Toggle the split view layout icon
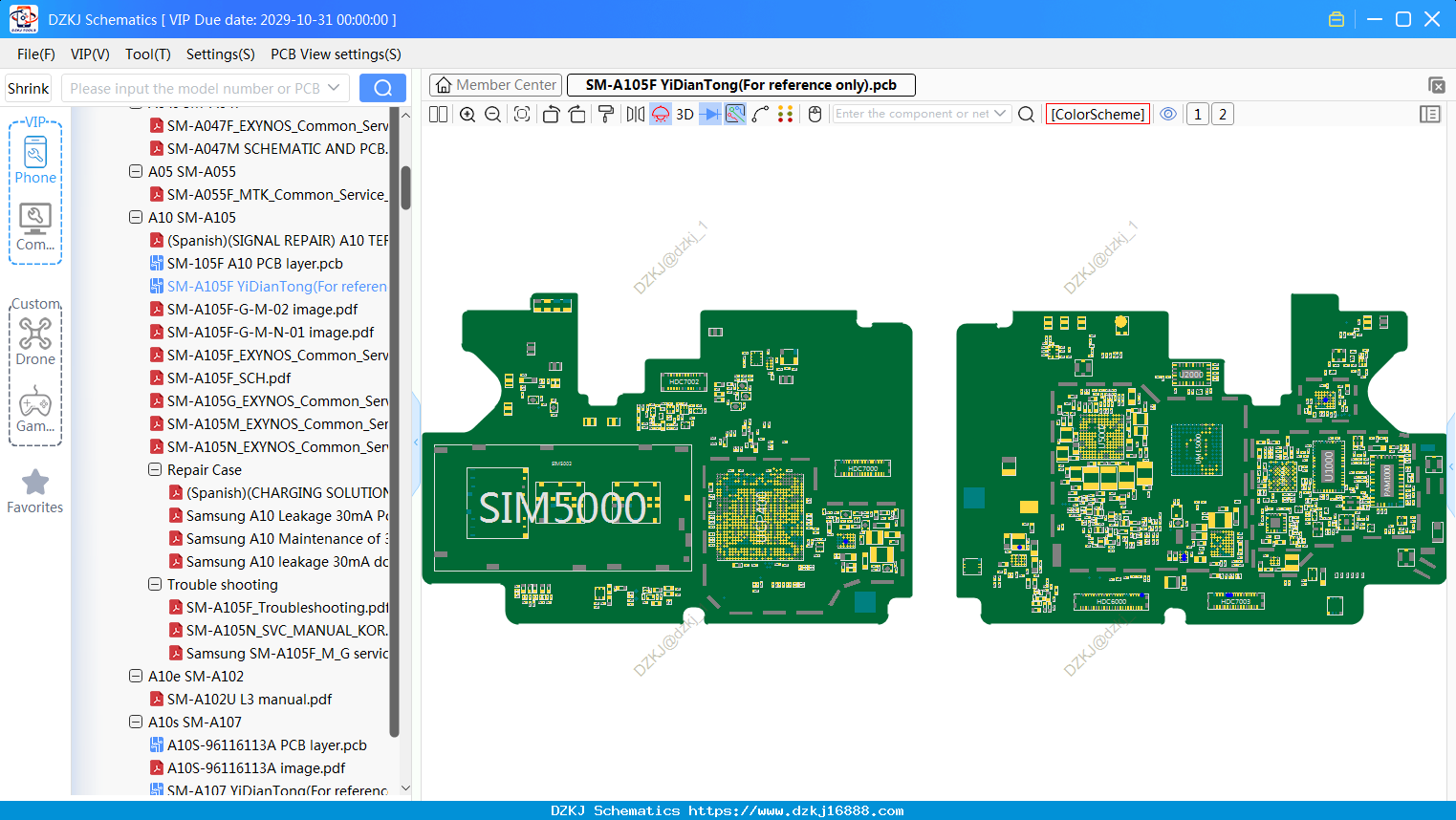The image size is (1456, 820). [439, 114]
